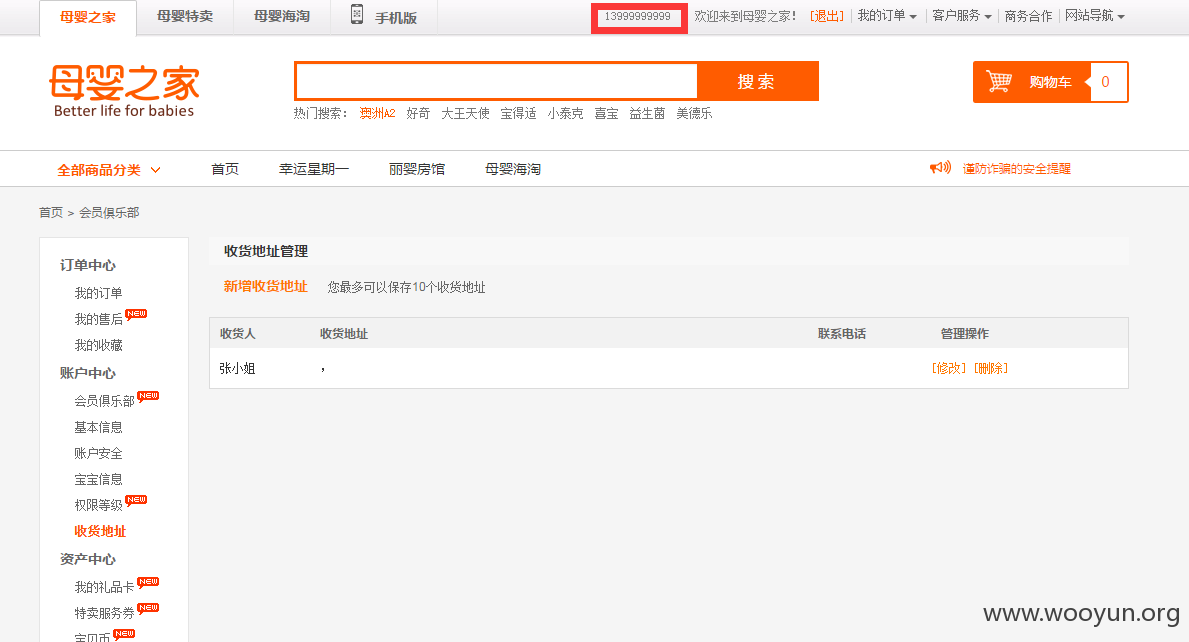Click the 搜索 search button
The width and height of the screenshot is (1189, 642).
(x=757, y=81)
